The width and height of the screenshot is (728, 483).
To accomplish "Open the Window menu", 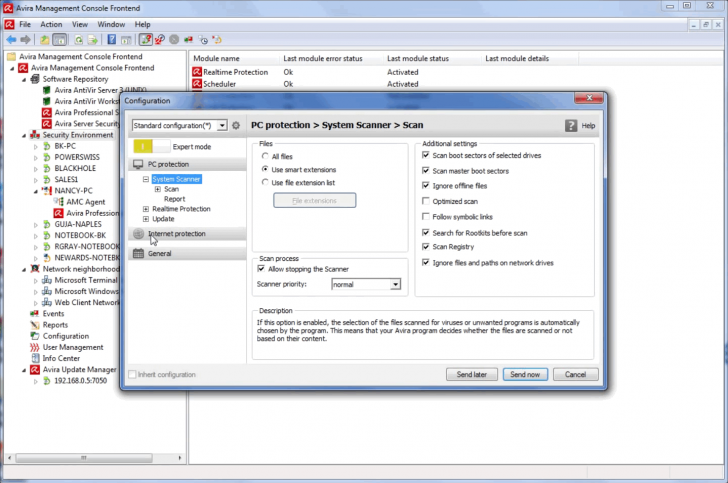I will (x=111, y=24).
